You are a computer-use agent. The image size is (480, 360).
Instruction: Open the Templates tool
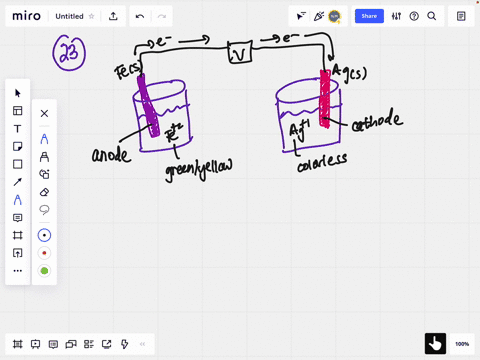point(18,111)
